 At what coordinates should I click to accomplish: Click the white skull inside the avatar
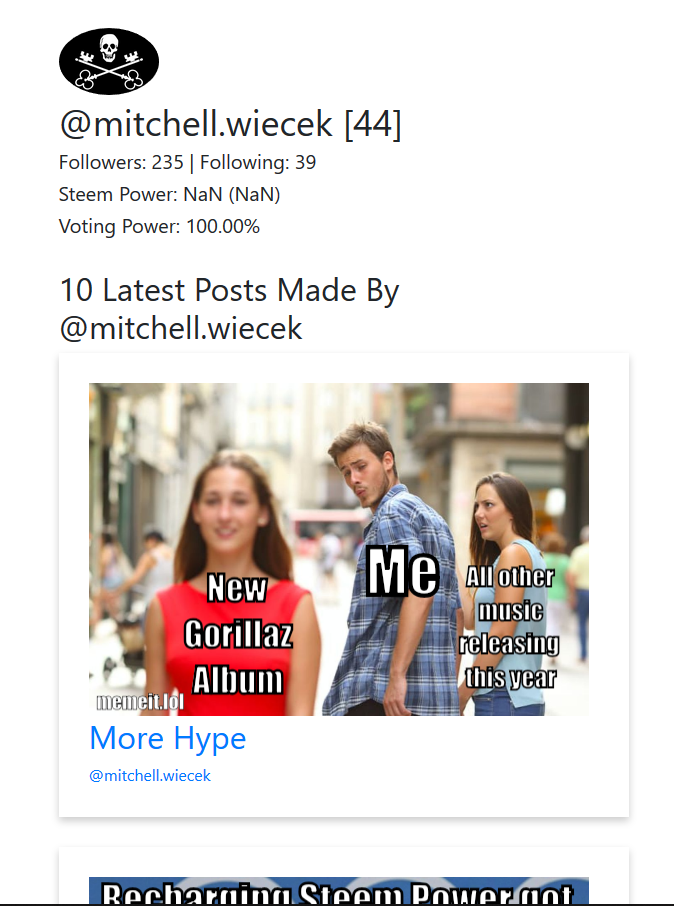tap(109, 47)
